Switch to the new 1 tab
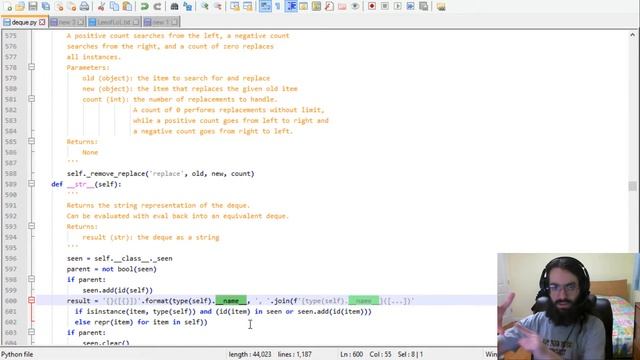Image resolution: width=640 pixels, height=360 pixels. [x=161, y=22]
